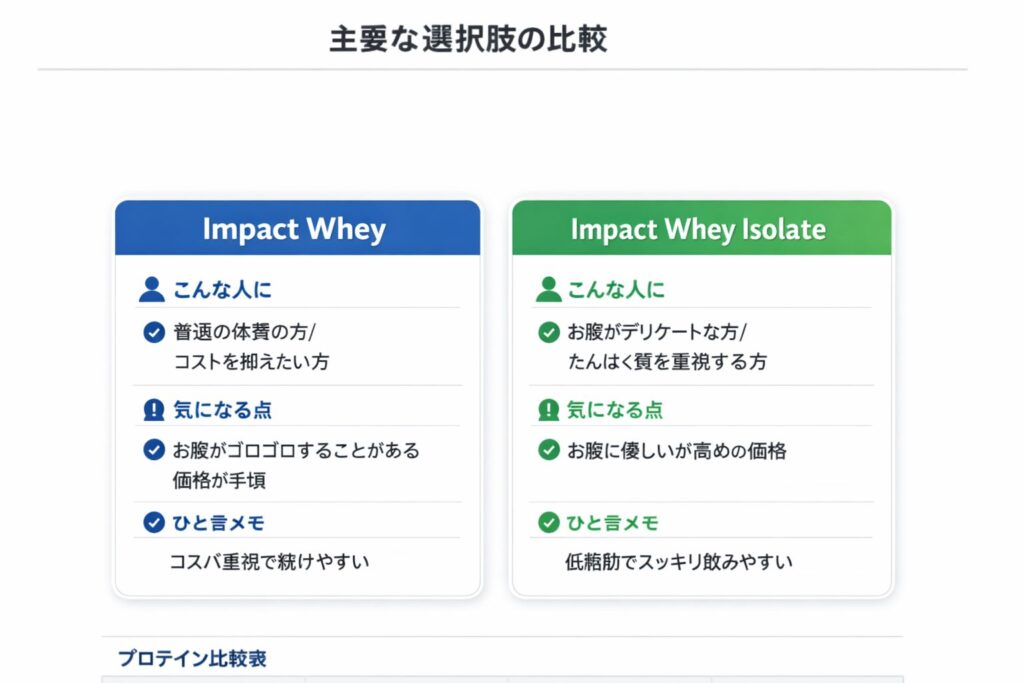Viewport: 1024px width, 683px height.
Task: Click the 低糖肪でスッキリ飲みやすい memo text
Action: pyautogui.click(x=679, y=562)
